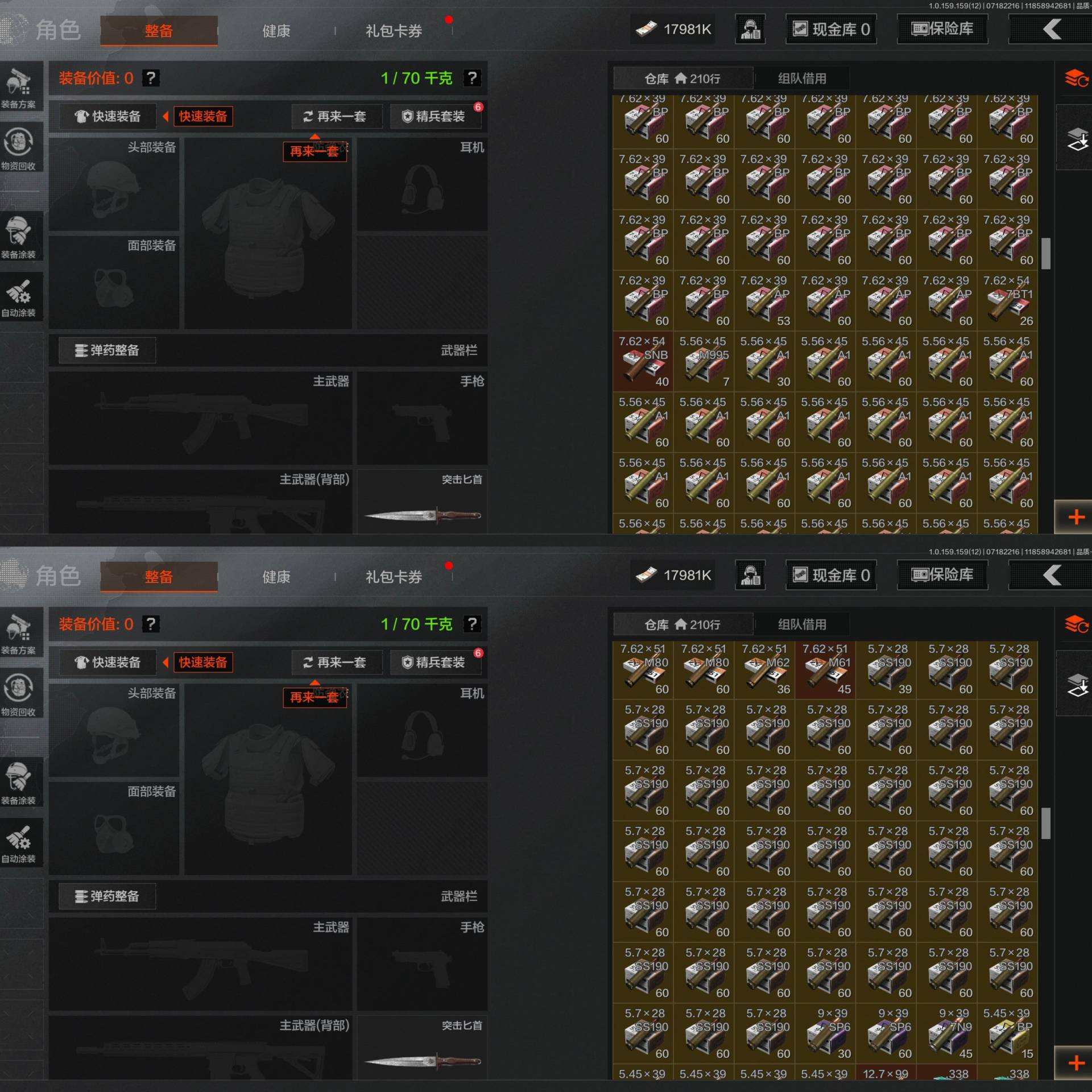This screenshot has width=1092, height=1092.
Task: Click 弹药整备 button in the upper screen
Action: point(107,350)
